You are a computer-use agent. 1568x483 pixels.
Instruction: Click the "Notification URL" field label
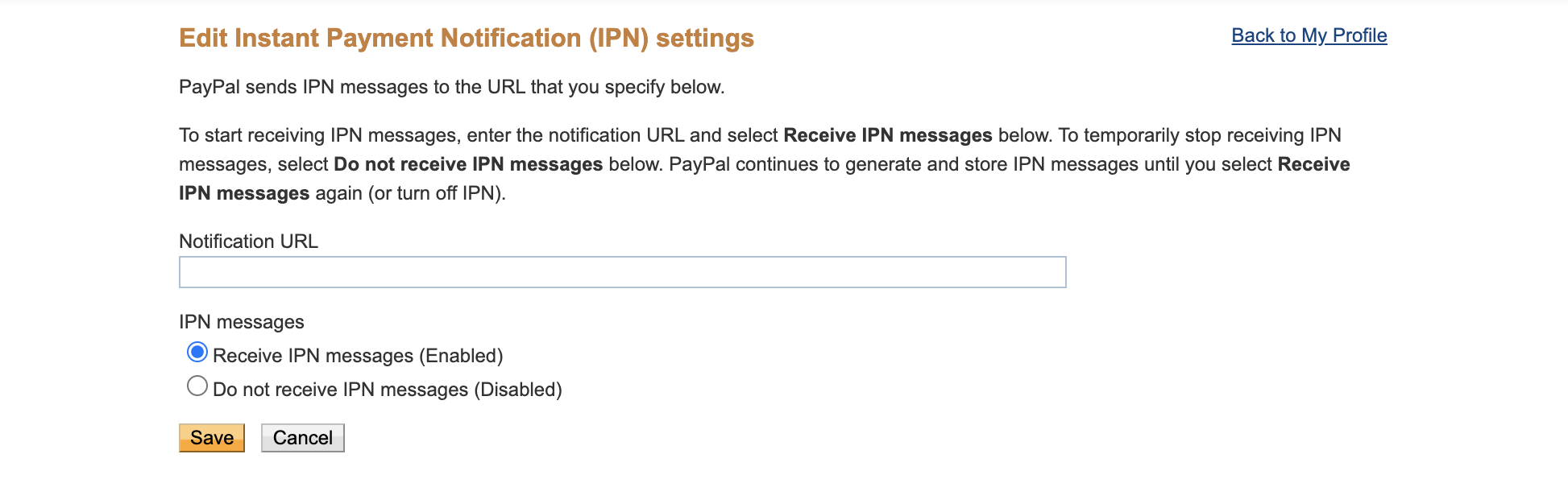(x=248, y=242)
